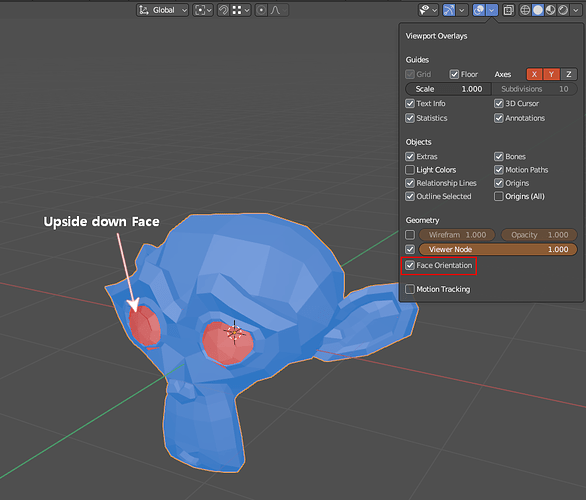Disable the Bones overlay checkbox

coord(499,156)
